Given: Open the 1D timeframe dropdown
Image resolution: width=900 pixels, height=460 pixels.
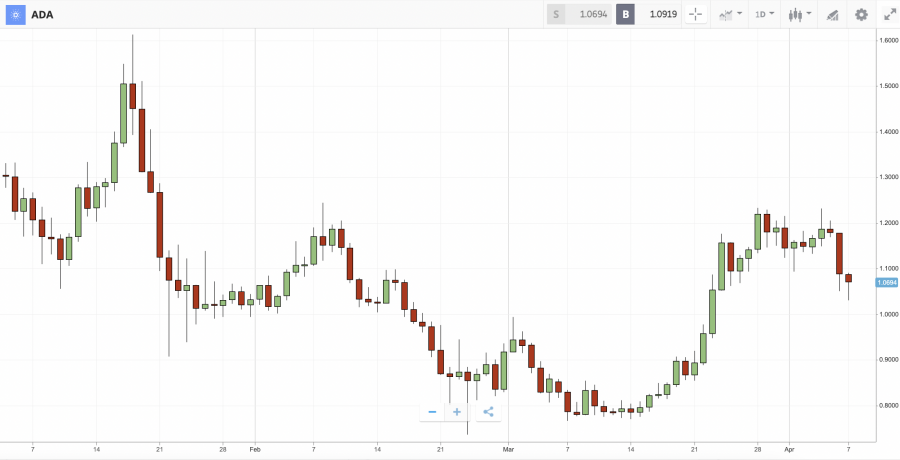Looking at the screenshot, I should click(764, 14).
